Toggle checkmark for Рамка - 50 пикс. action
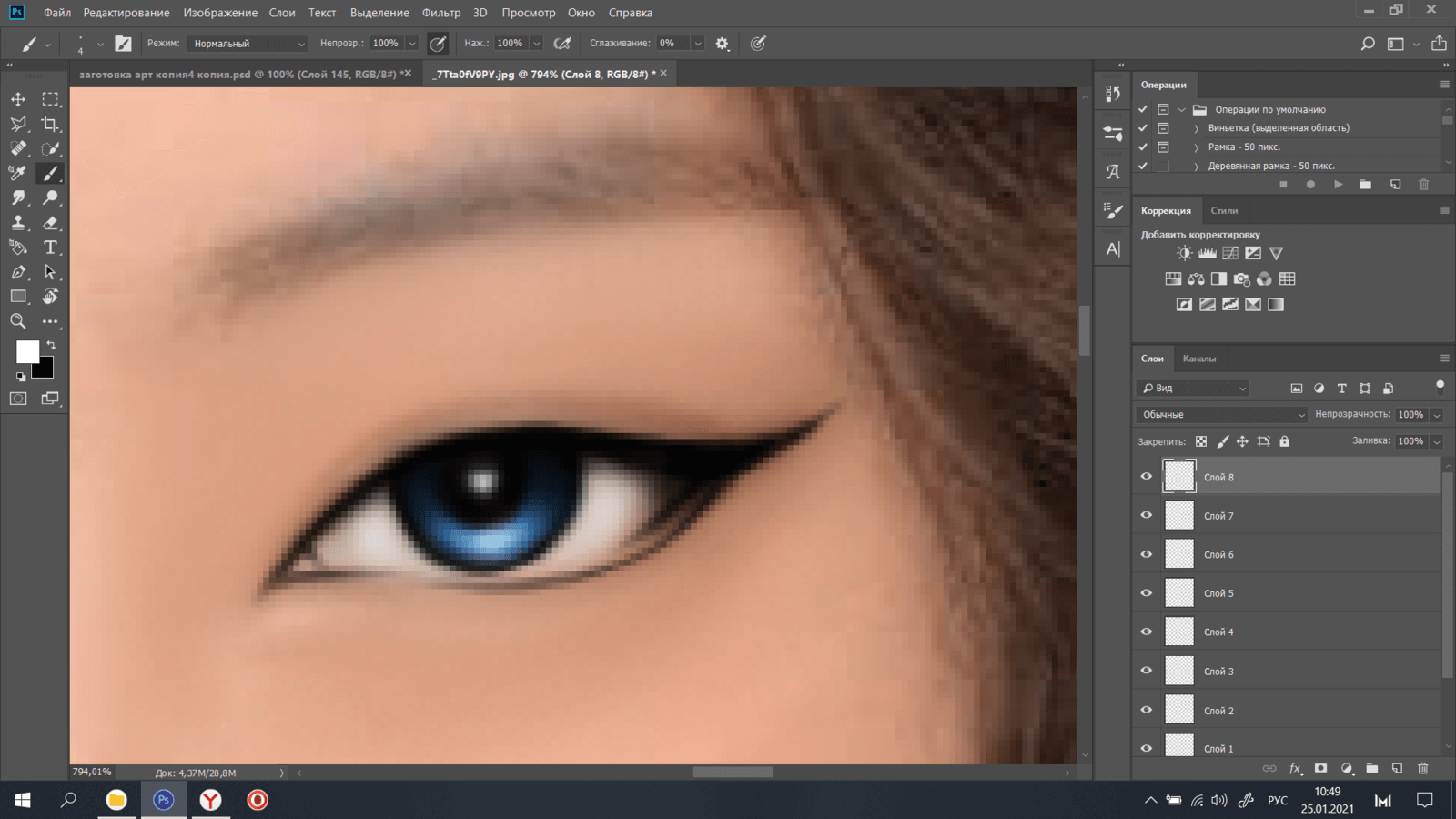1456x819 pixels. [1143, 147]
